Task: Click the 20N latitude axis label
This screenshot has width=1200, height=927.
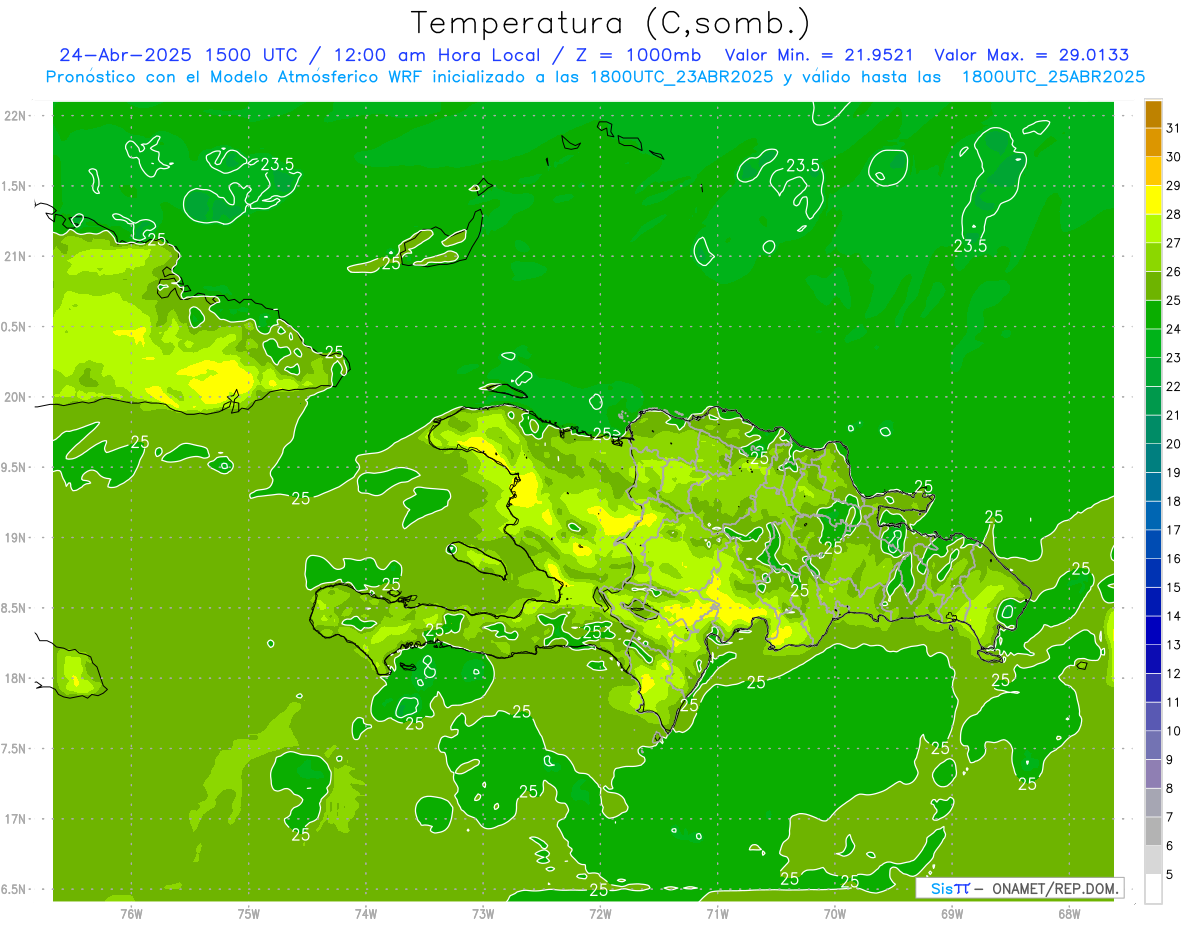Action: pyautogui.click(x=17, y=397)
